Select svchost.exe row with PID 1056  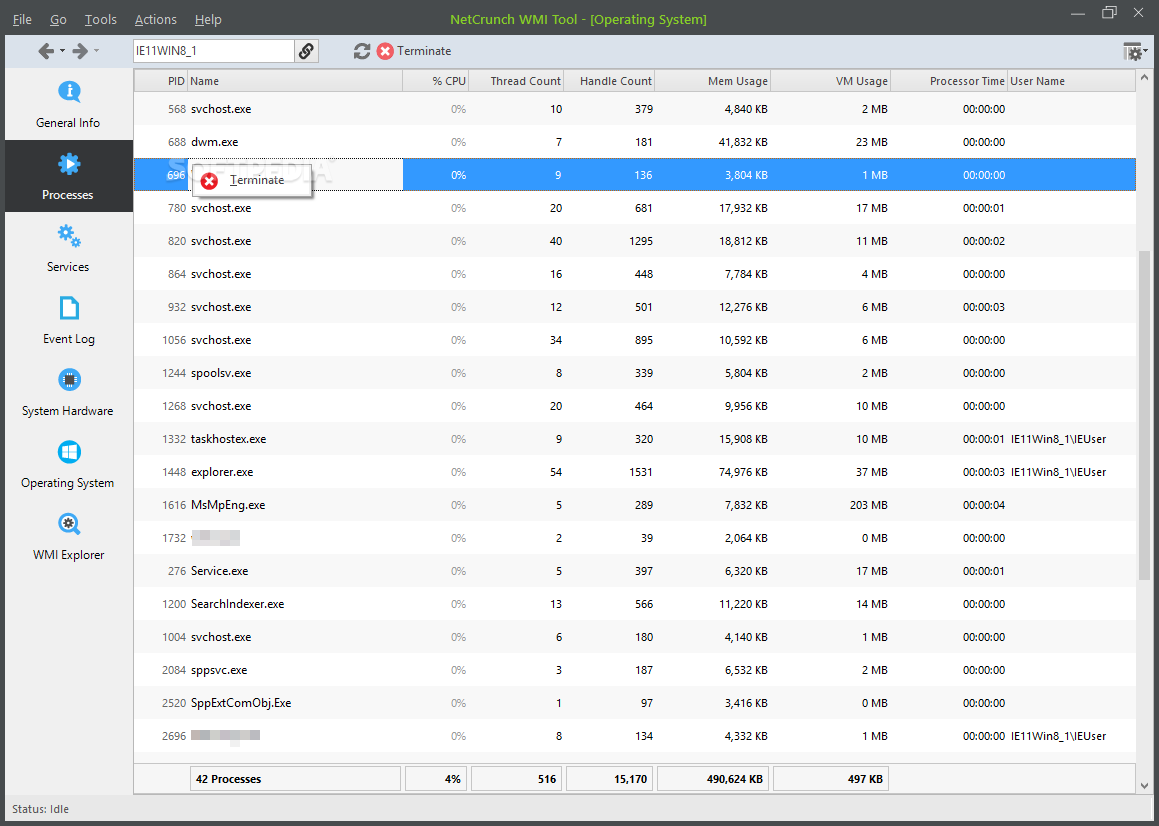634,340
